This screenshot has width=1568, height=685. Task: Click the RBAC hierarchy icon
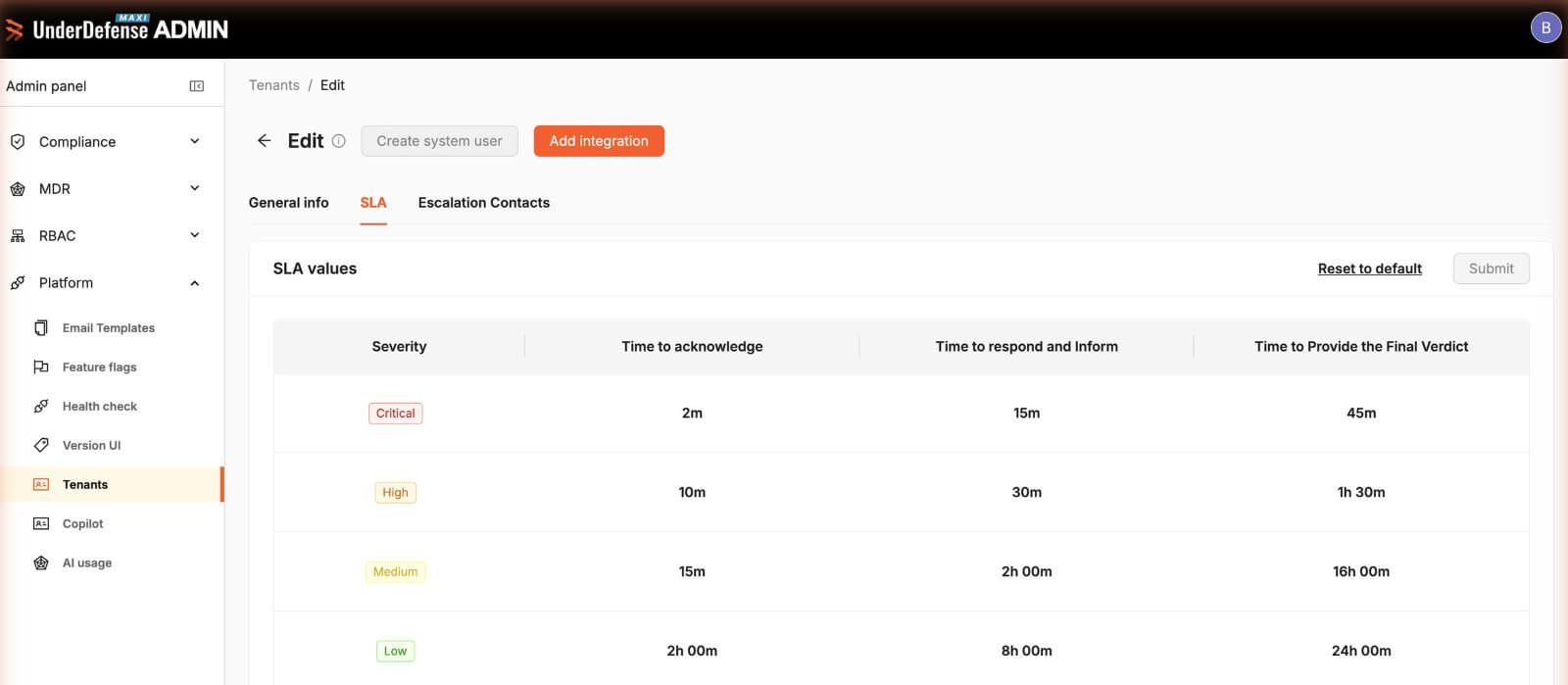[18, 236]
